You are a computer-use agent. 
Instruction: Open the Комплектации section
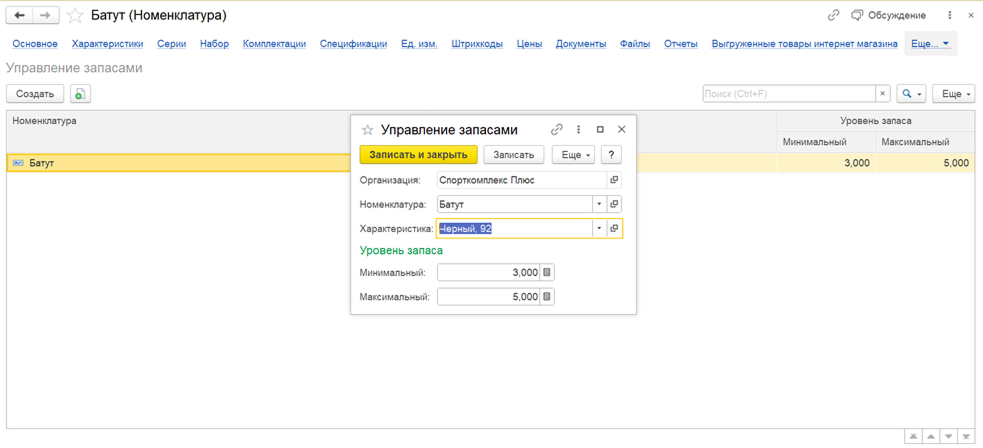pyautogui.click(x=274, y=44)
